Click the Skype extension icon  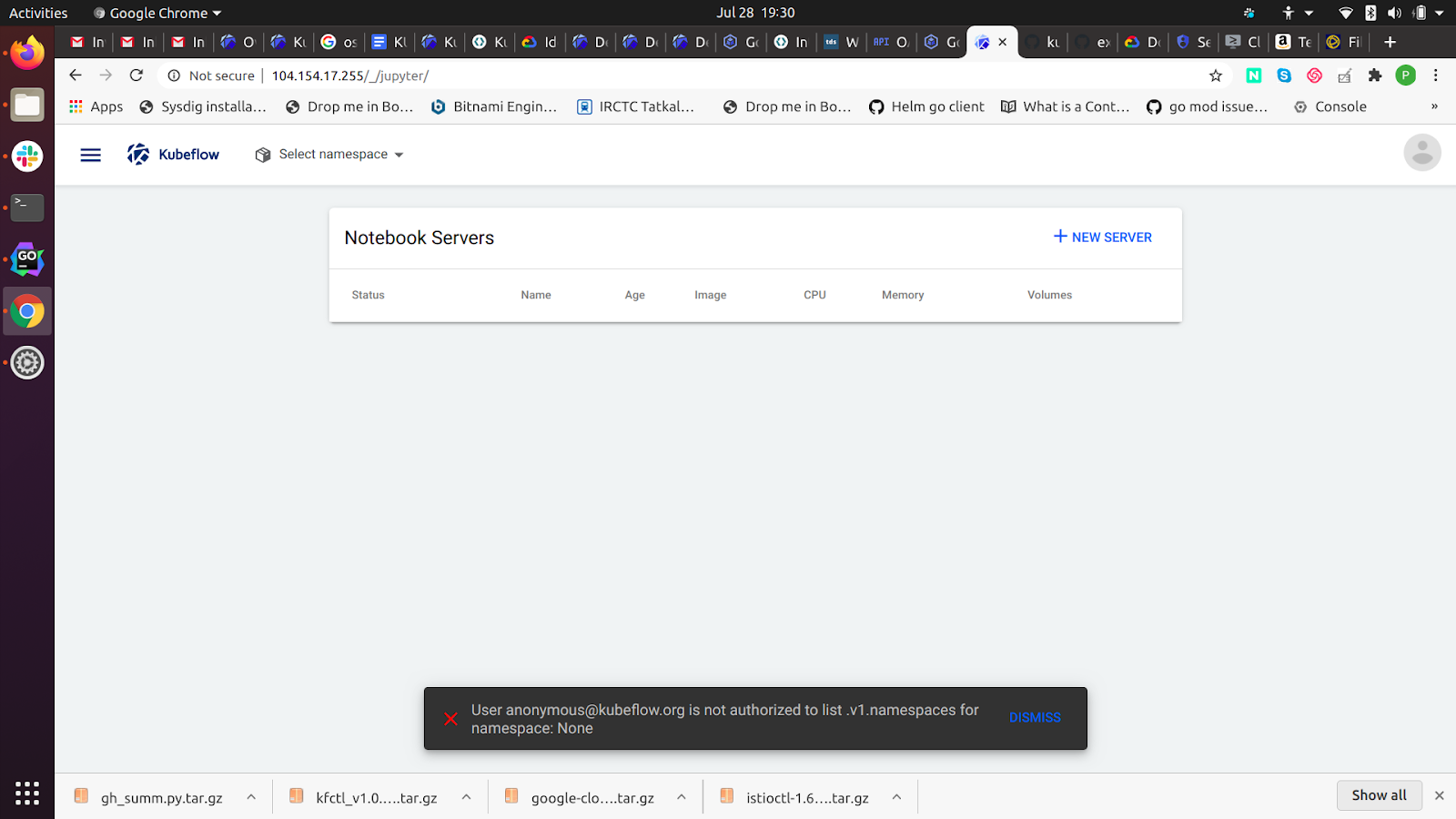pyautogui.click(x=1284, y=76)
